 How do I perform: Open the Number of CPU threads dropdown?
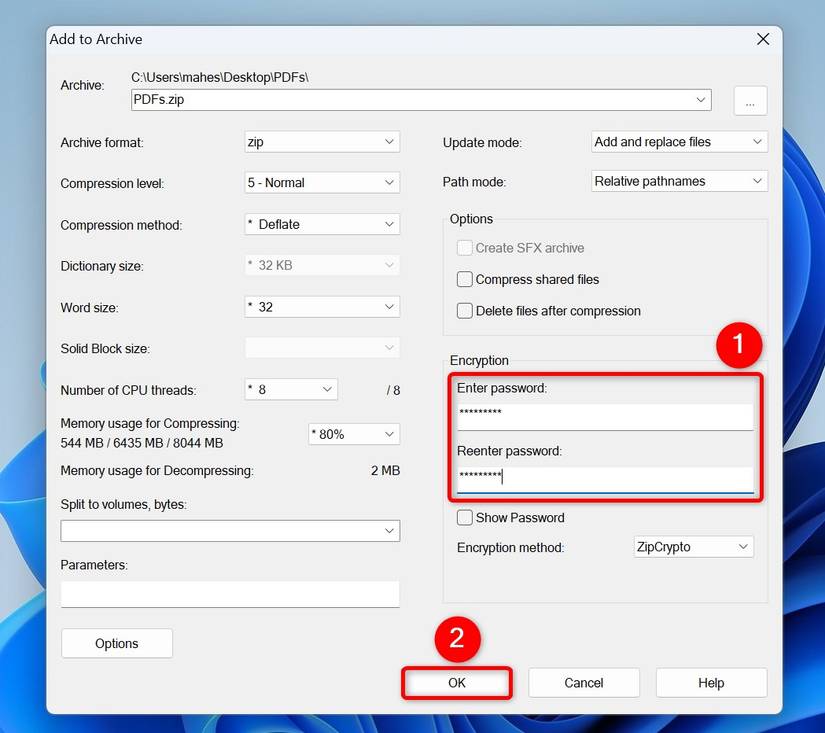291,389
